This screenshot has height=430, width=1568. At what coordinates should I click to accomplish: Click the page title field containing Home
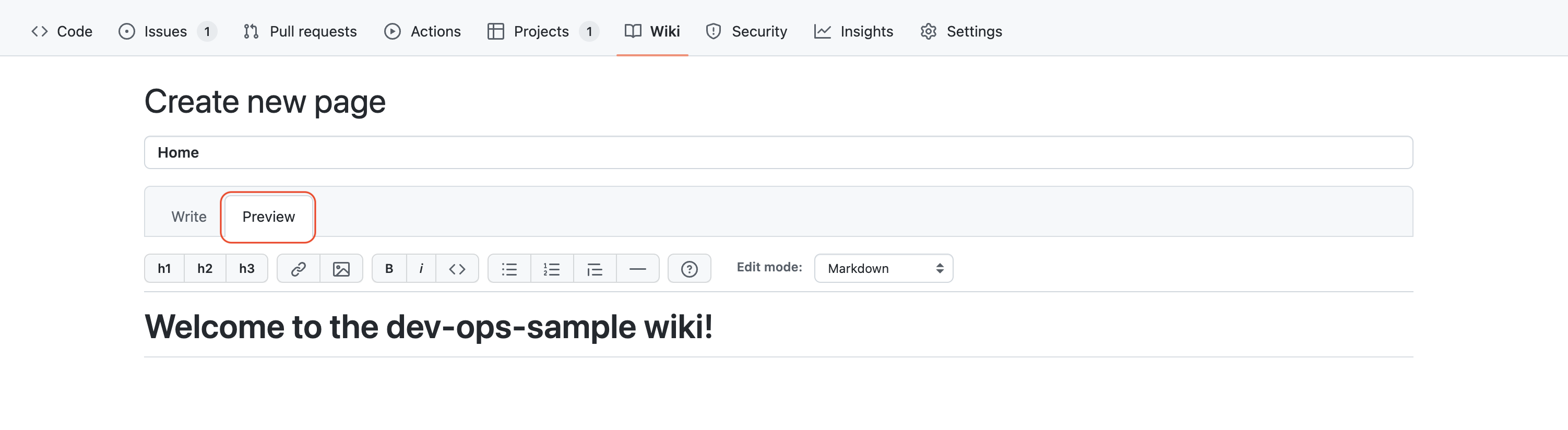coord(778,153)
